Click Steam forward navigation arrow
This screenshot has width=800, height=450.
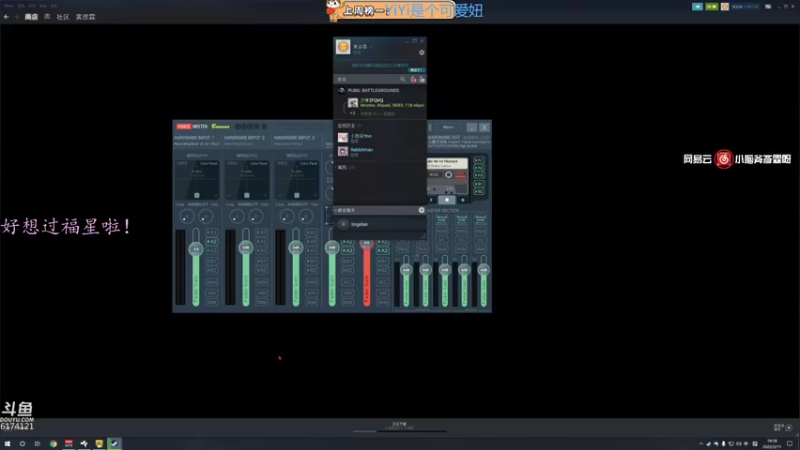tap(16, 17)
